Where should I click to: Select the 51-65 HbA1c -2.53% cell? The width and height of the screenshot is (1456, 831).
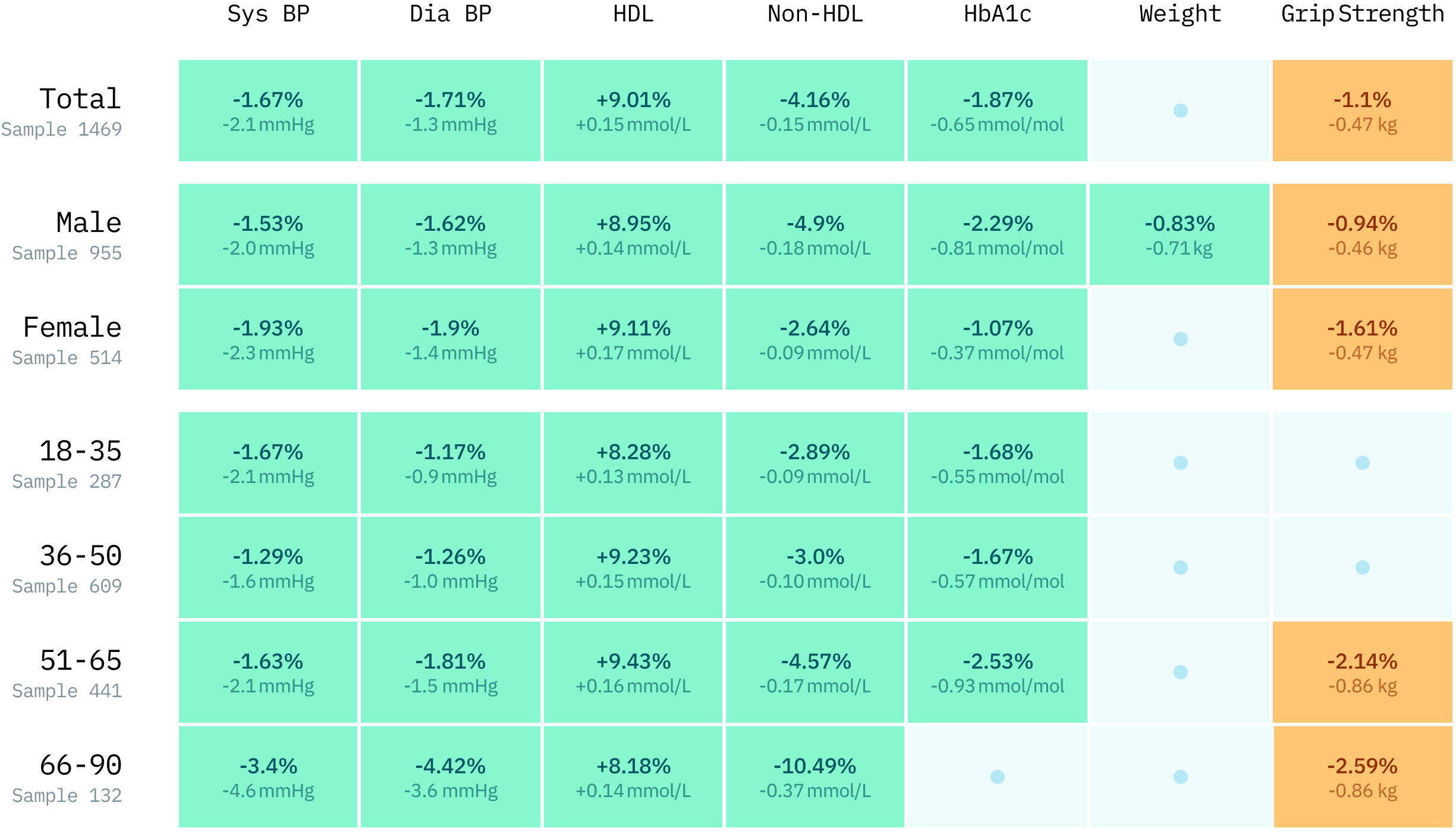click(x=997, y=672)
